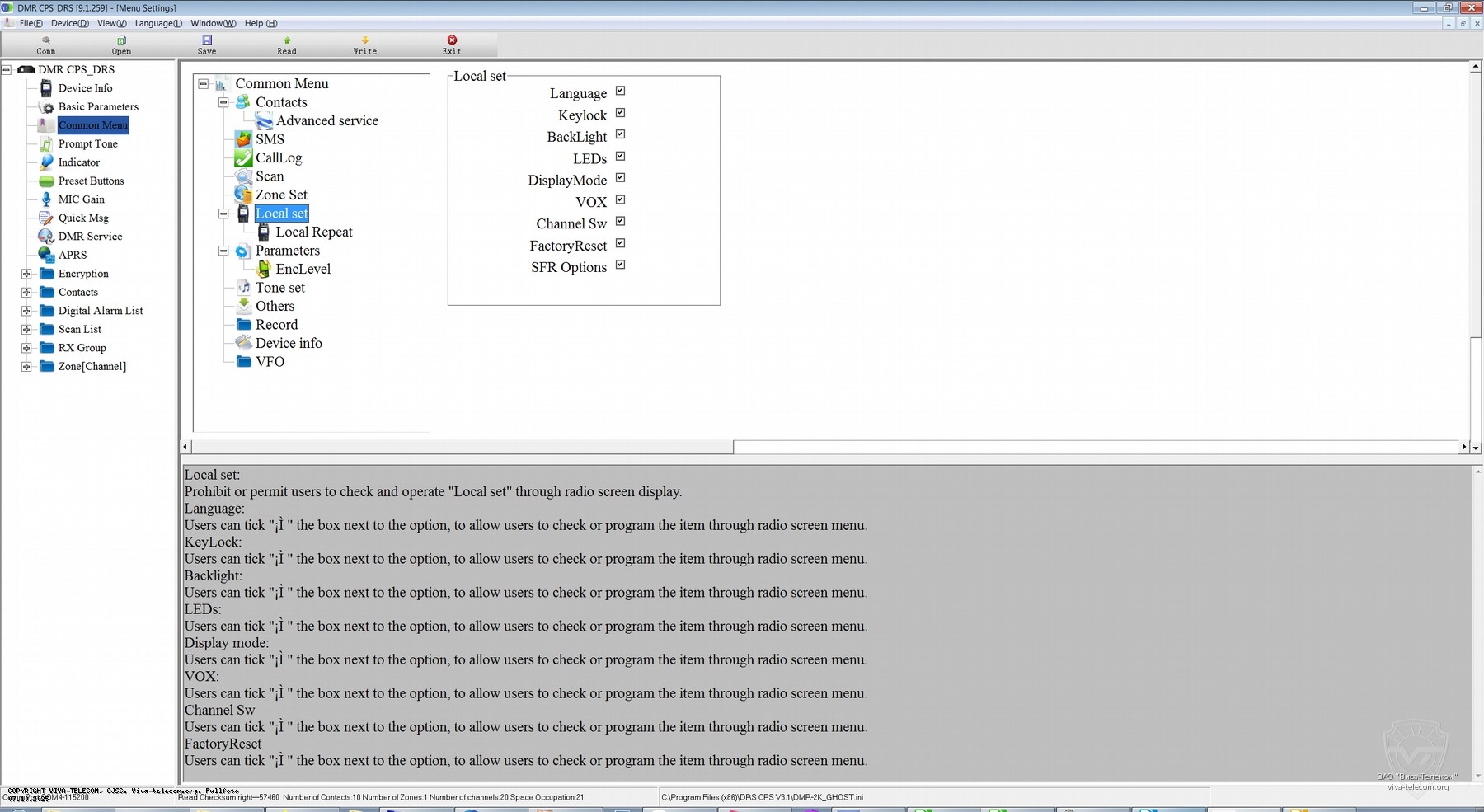Image resolution: width=1484 pixels, height=812 pixels.
Task: Expand the Zone[Channel] tree node
Action: pos(26,366)
